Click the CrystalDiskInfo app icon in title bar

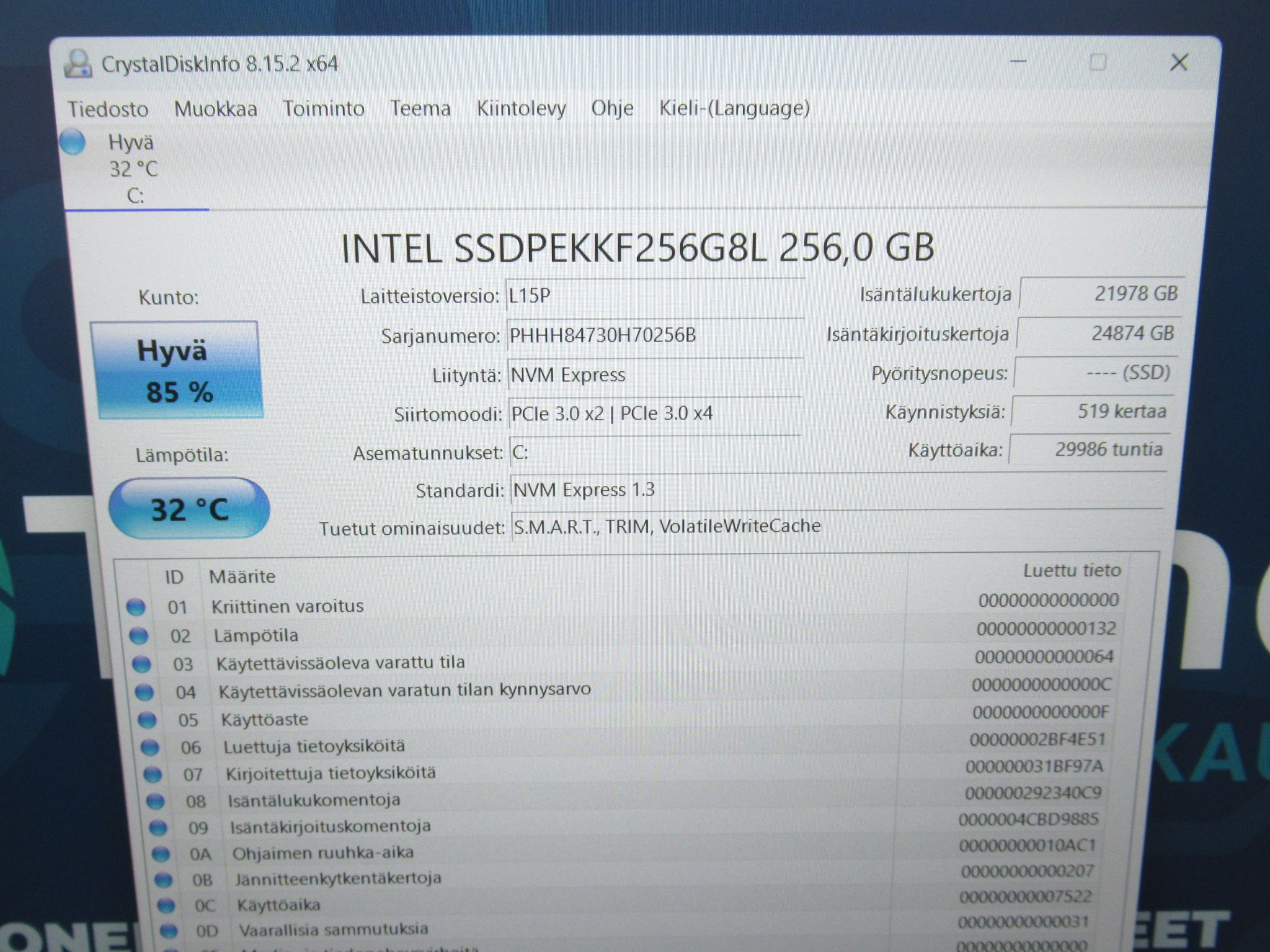pyautogui.click(x=78, y=63)
